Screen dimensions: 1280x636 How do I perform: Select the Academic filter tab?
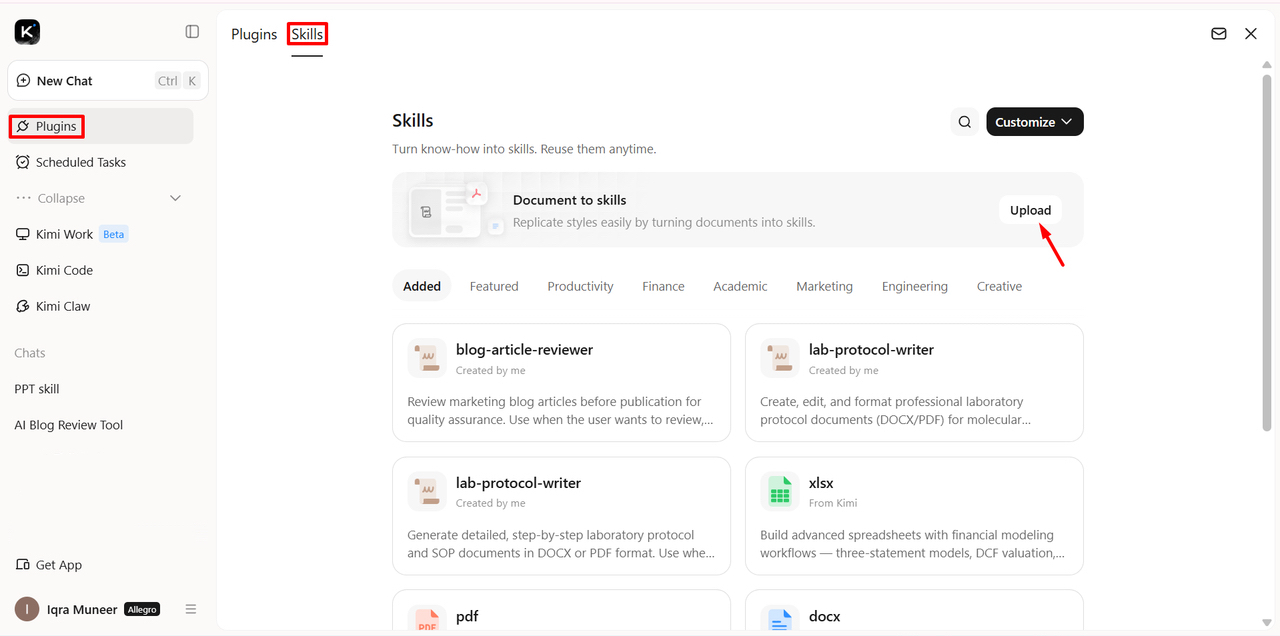tap(740, 286)
